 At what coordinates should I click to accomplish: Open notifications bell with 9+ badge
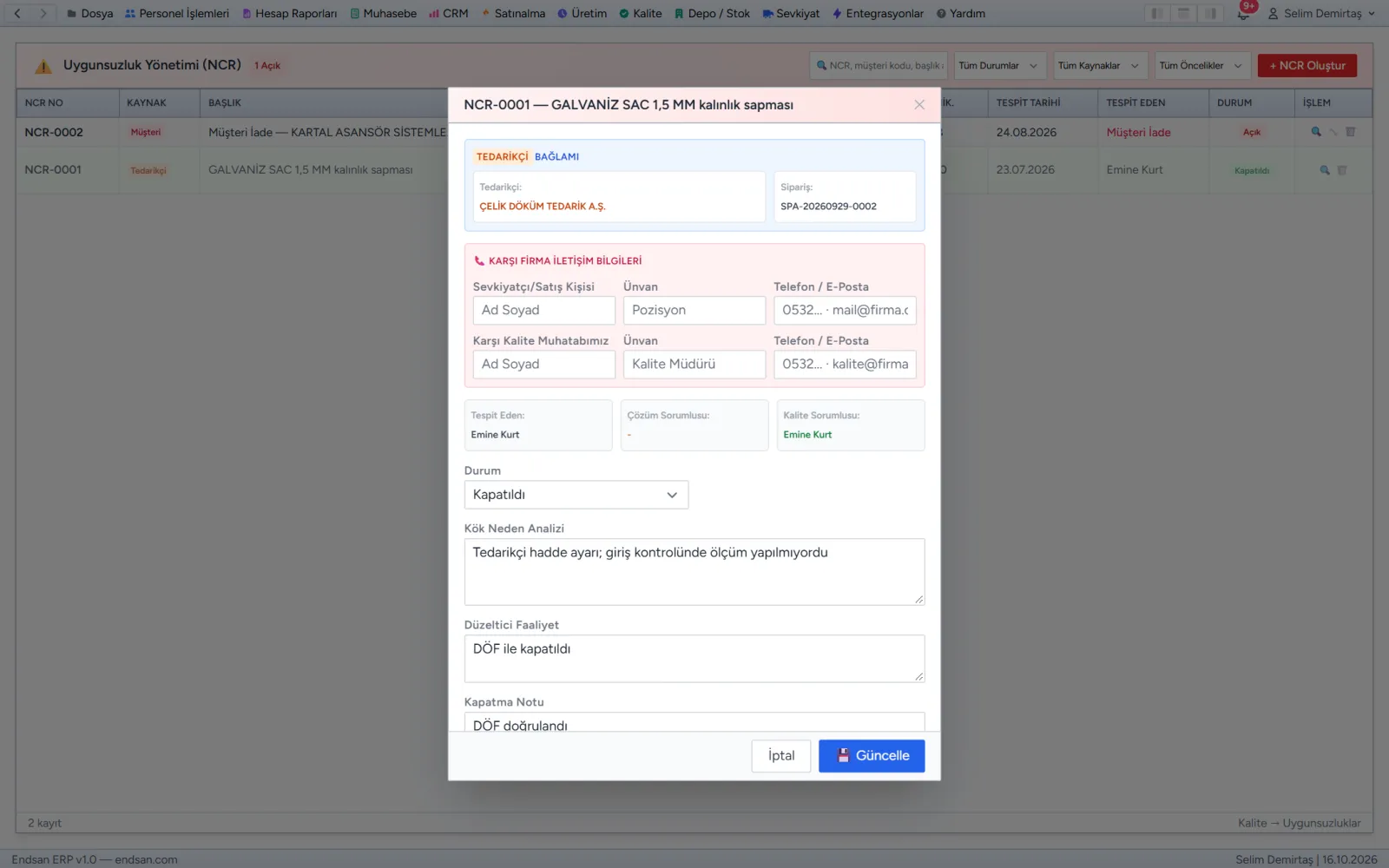pyautogui.click(x=1244, y=13)
